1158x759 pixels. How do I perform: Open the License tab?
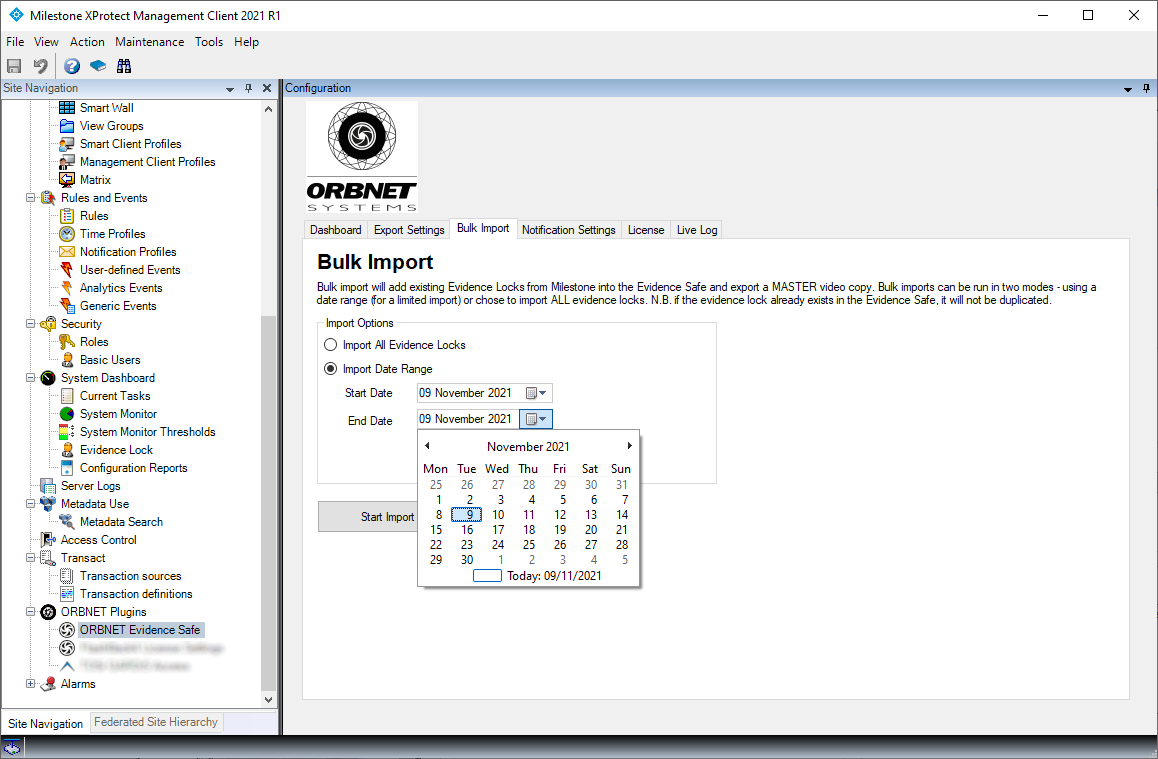(x=646, y=230)
